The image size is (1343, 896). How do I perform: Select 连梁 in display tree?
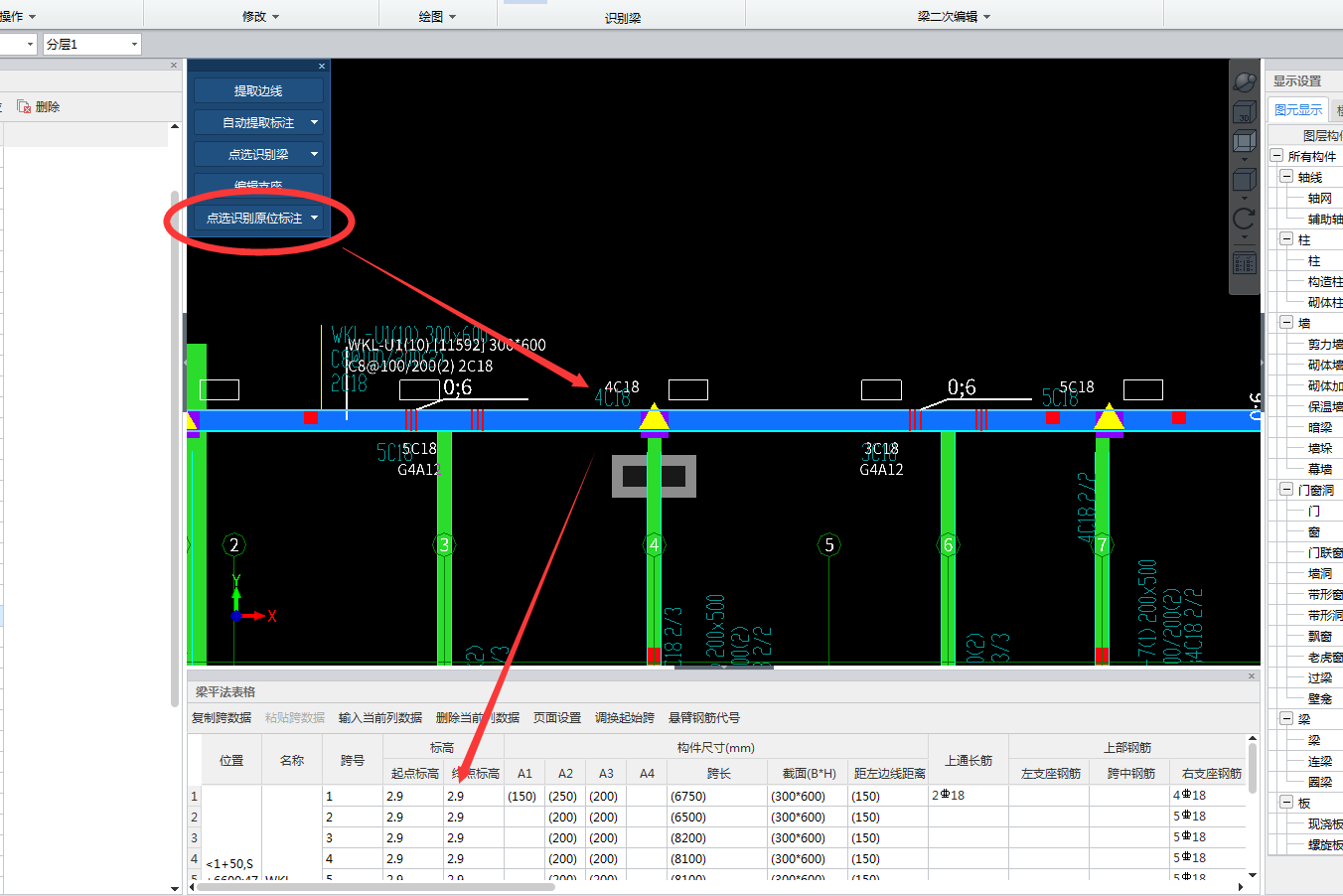1320,762
